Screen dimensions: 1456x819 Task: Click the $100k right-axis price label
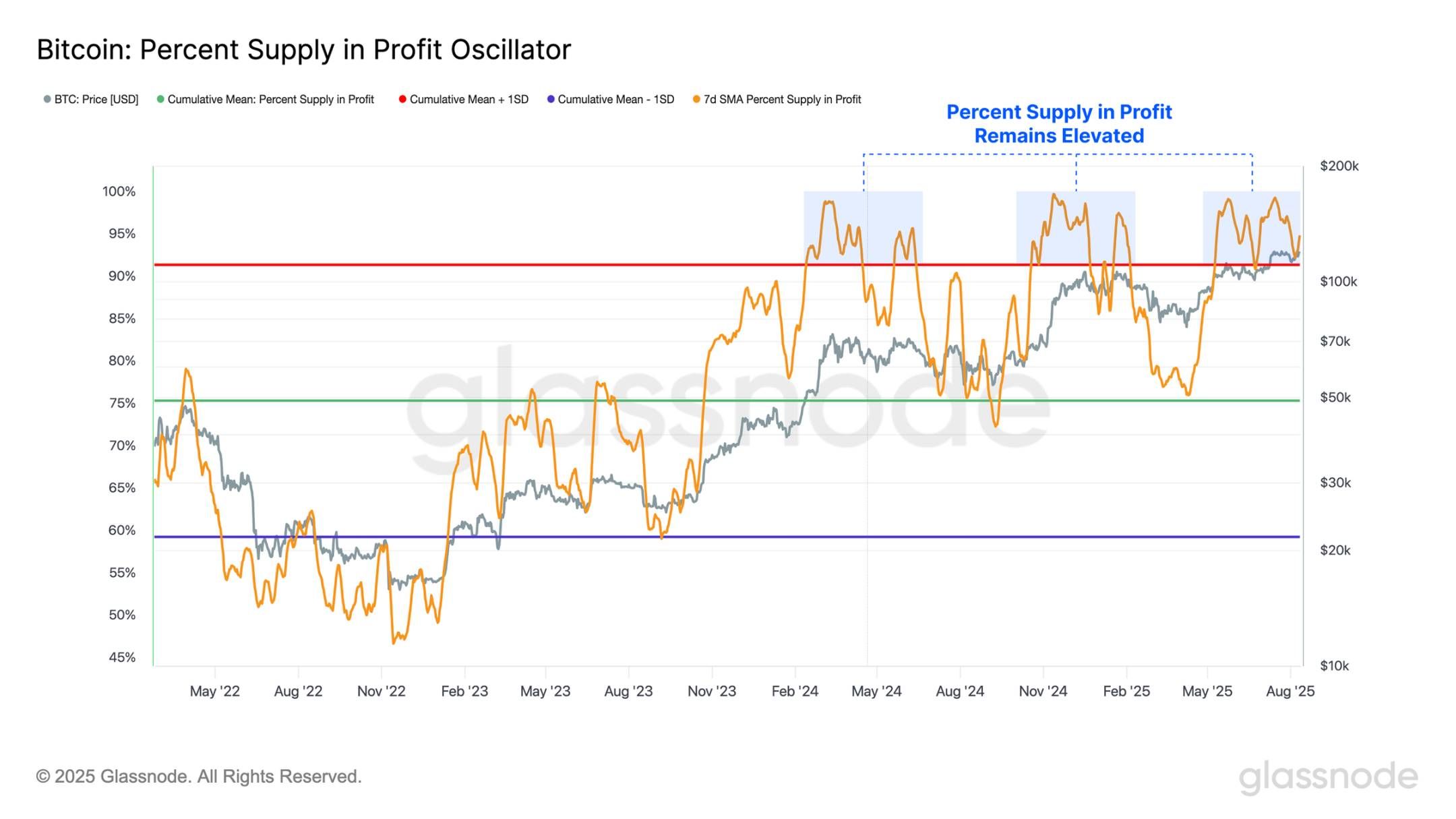pos(1338,281)
